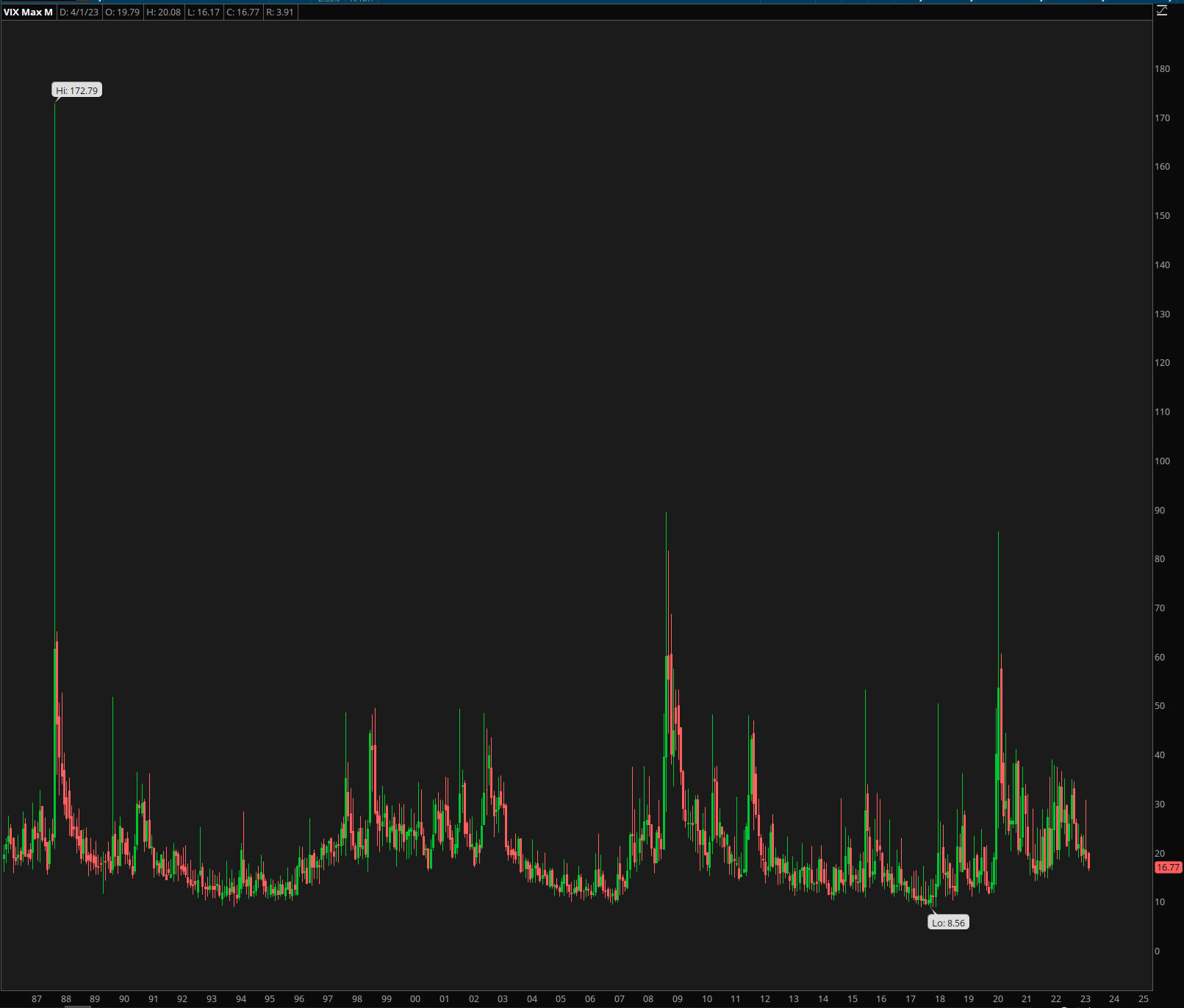Select the 130 level on price axis
This screenshot has width=1184, height=1008.
click(x=1163, y=314)
